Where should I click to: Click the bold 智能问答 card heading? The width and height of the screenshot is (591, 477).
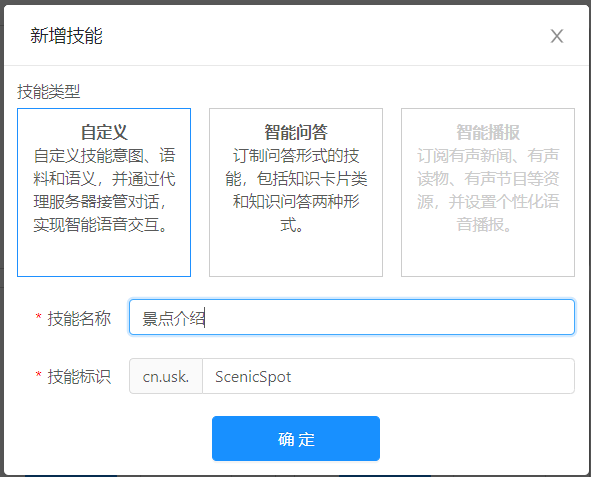[x=296, y=132]
